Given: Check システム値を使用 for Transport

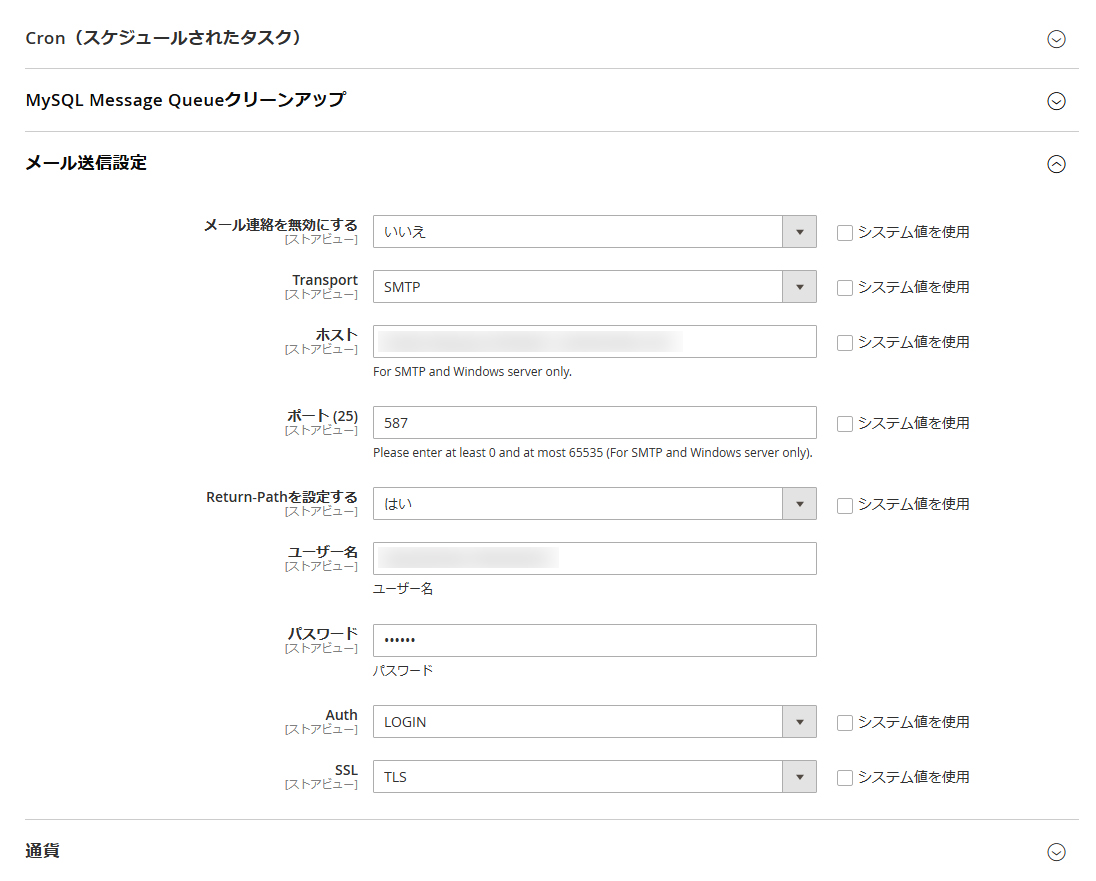Looking at the screenshot, I should point(845,288).
